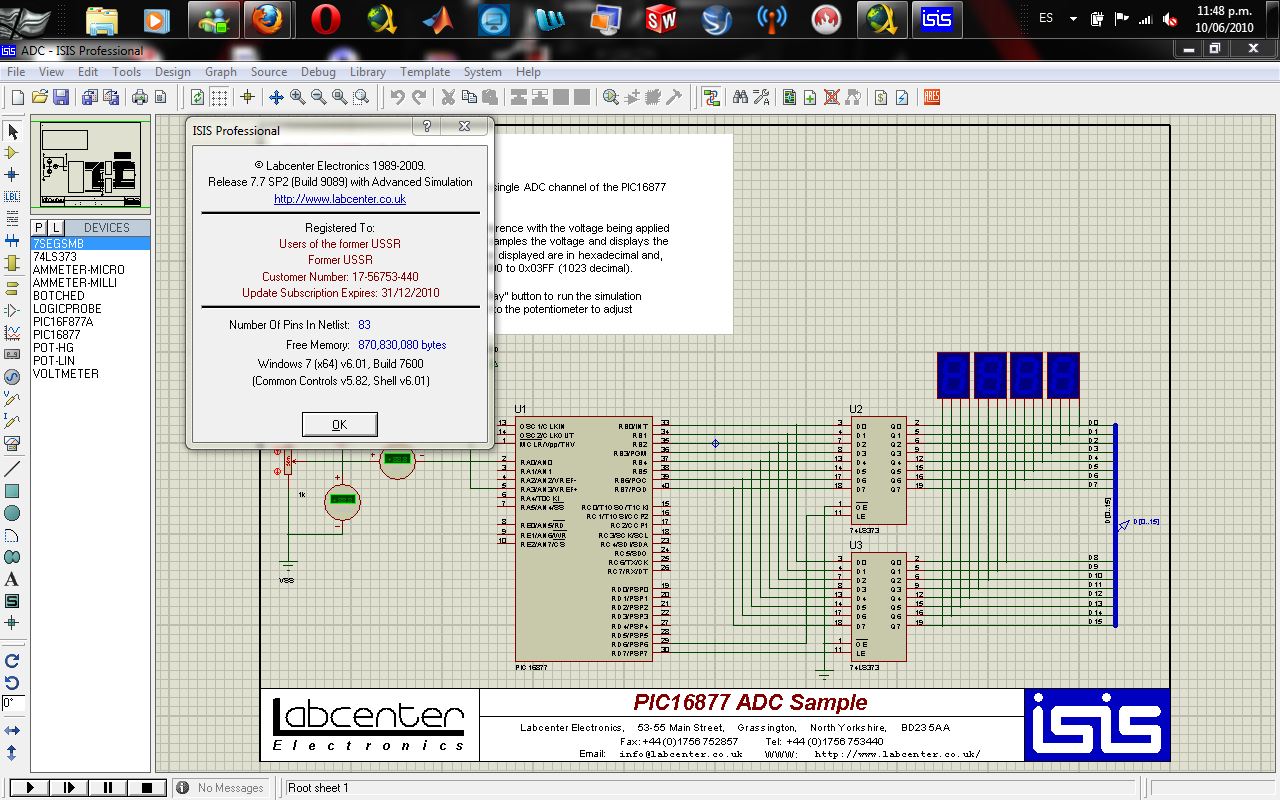The image size is (1280, 800).
Task: Open the Template menu
Action: [x=424, y=71]
